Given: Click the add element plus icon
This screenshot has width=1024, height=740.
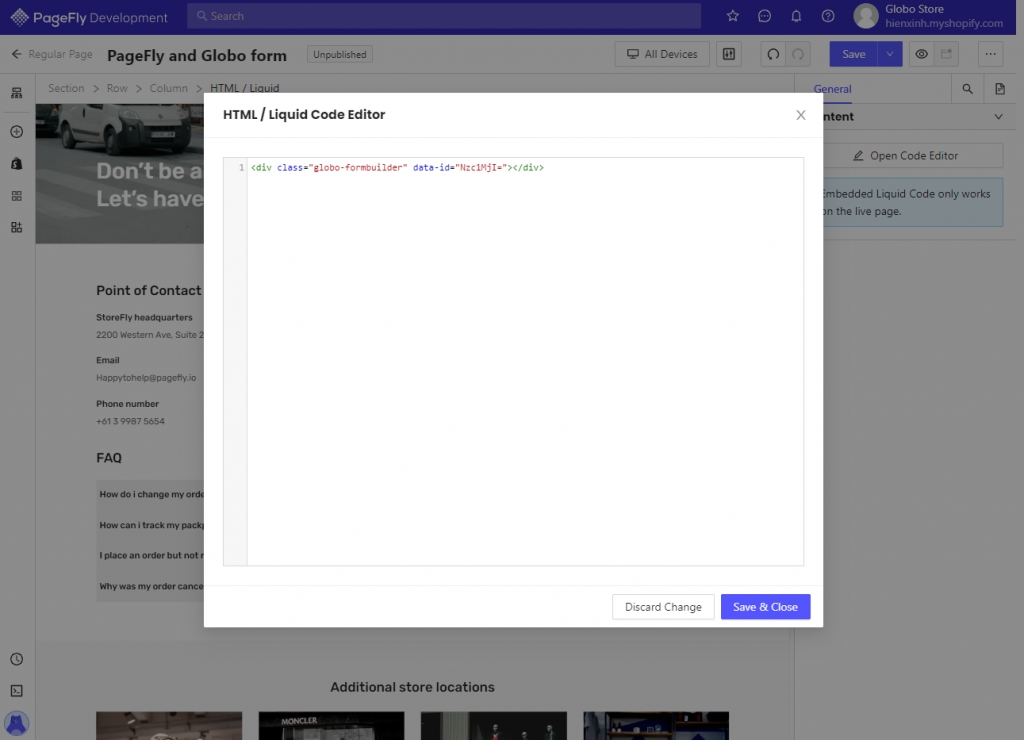Looking at the screenshot, I should tap(16, 132).
